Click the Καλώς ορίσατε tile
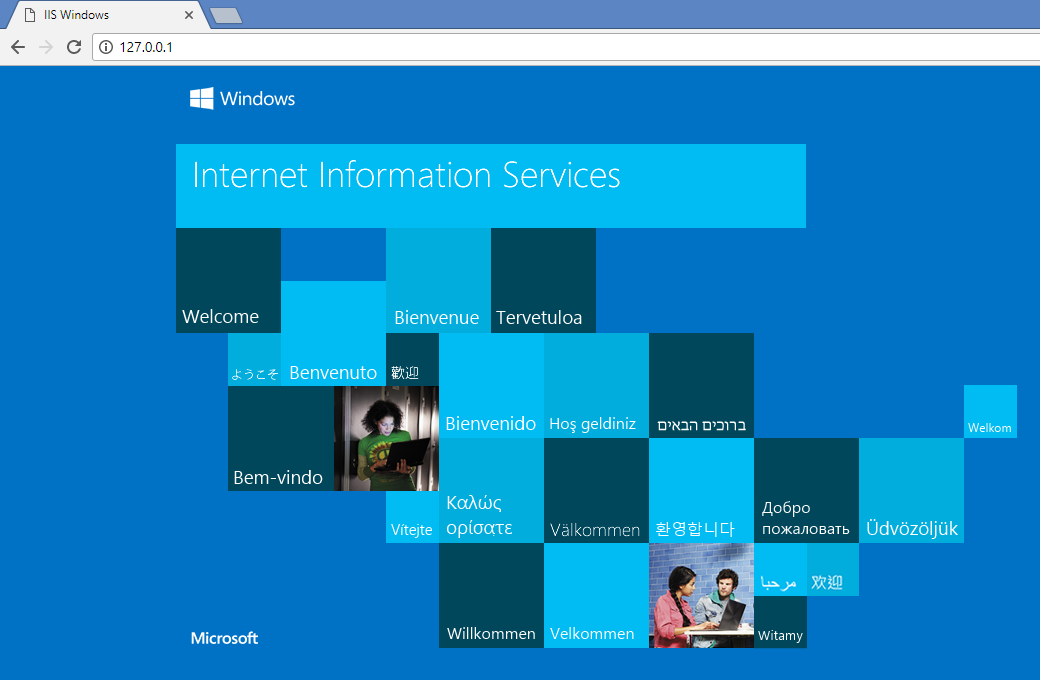This screenshot has width=1040, height=680. pos(491,490)
